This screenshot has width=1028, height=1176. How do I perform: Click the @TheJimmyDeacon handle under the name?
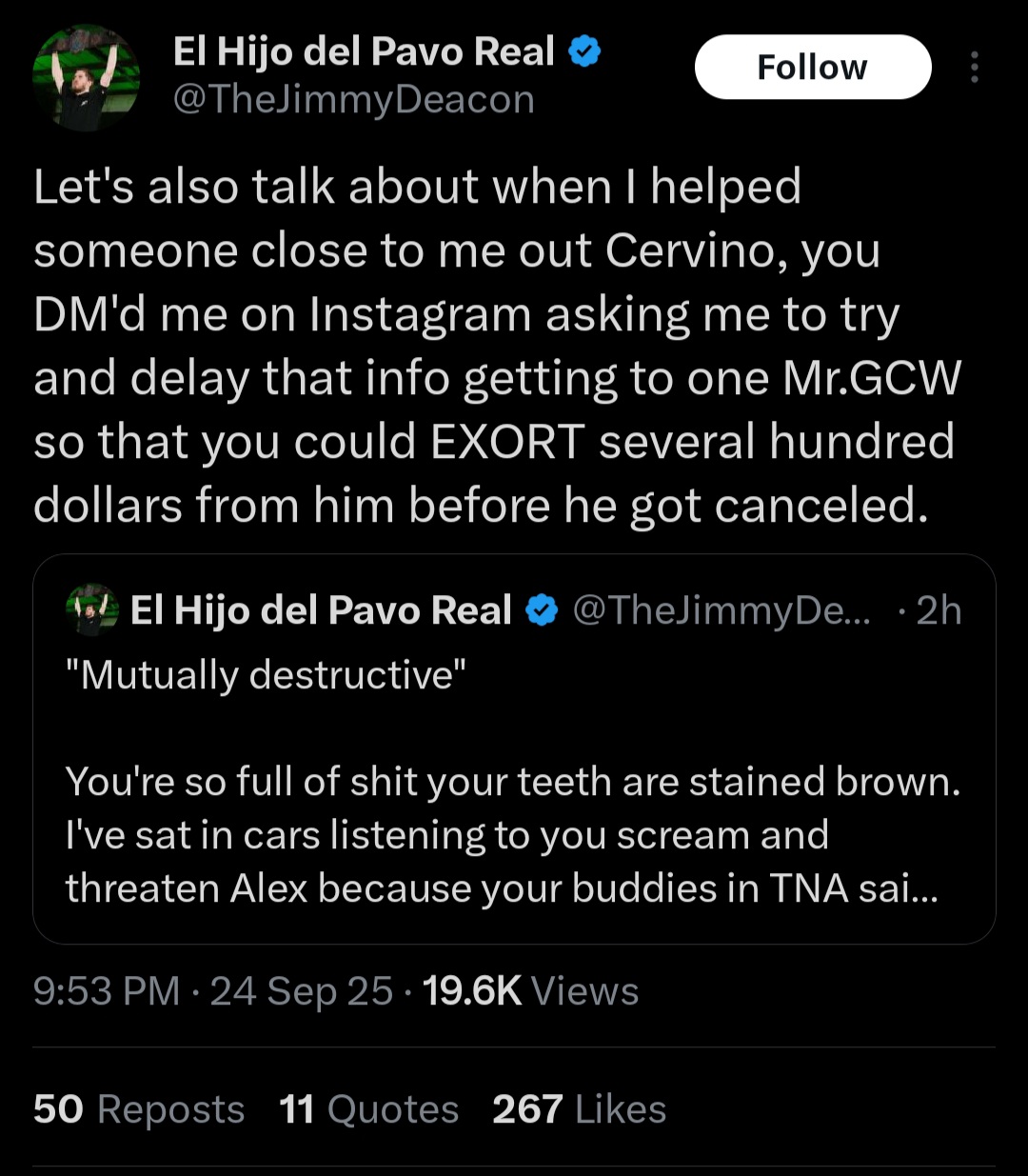click(354, 99)
